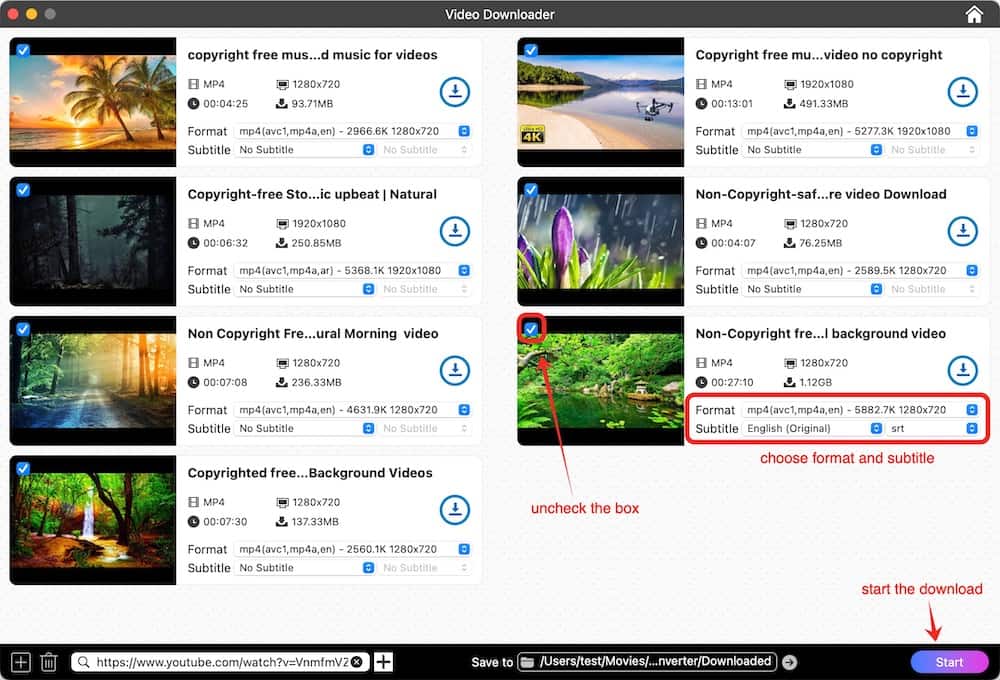The width and height of the screenshot is (1000, 680).
Task: Click the clear button inside the URL field
Action: click(358, 661)
